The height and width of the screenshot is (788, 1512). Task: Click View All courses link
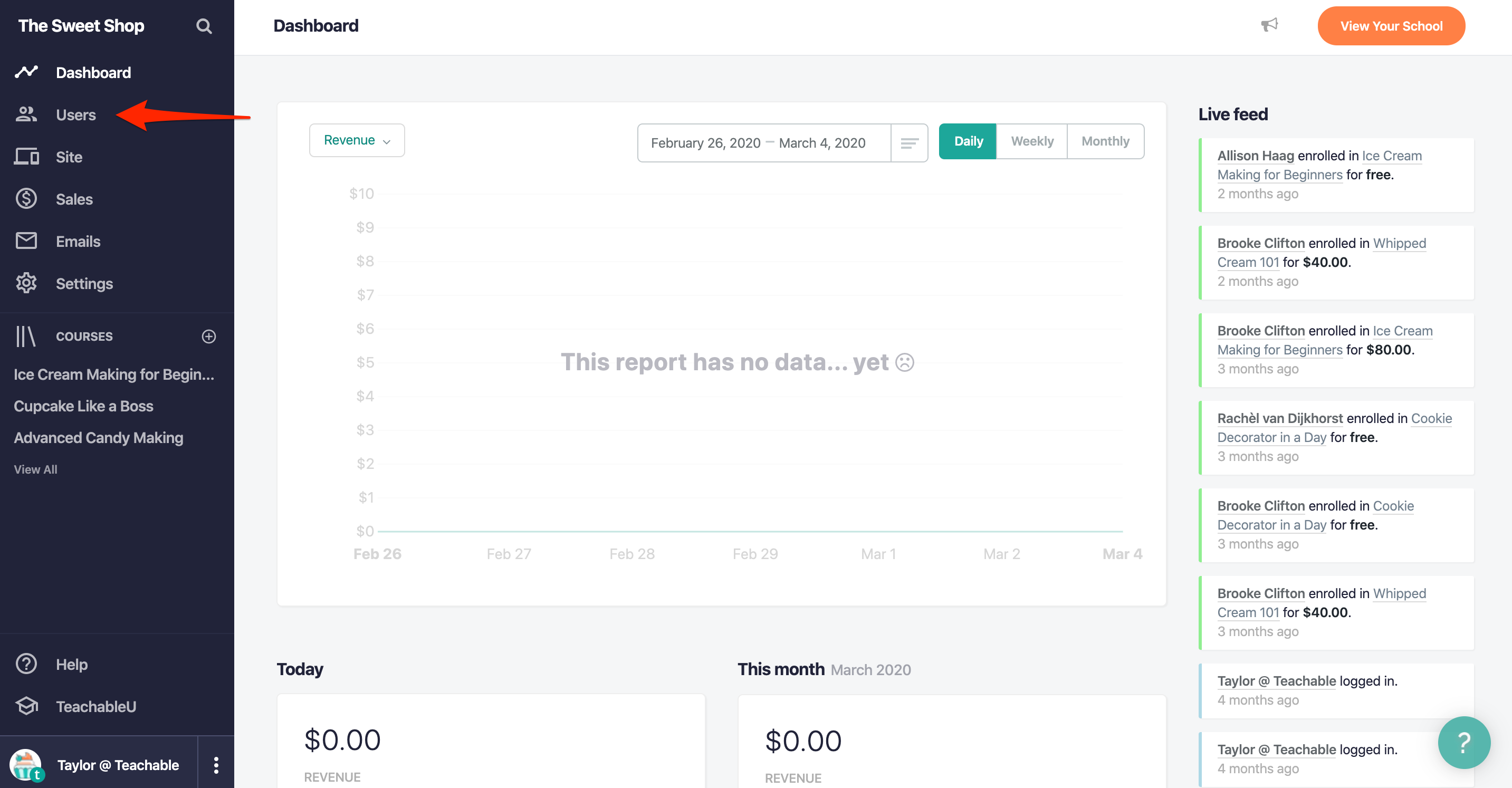pos(35,469)
